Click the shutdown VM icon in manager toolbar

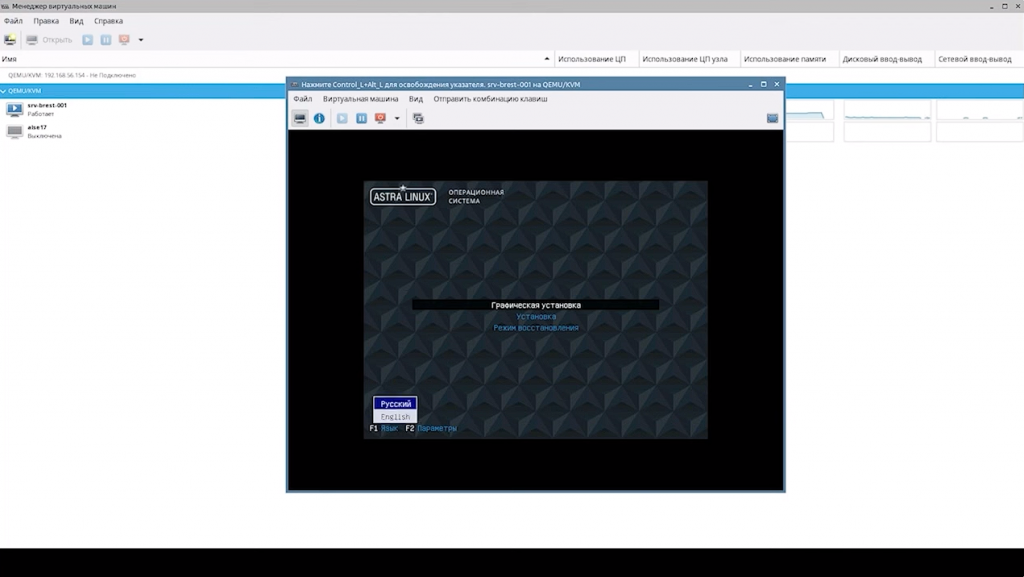click(124, 40)
